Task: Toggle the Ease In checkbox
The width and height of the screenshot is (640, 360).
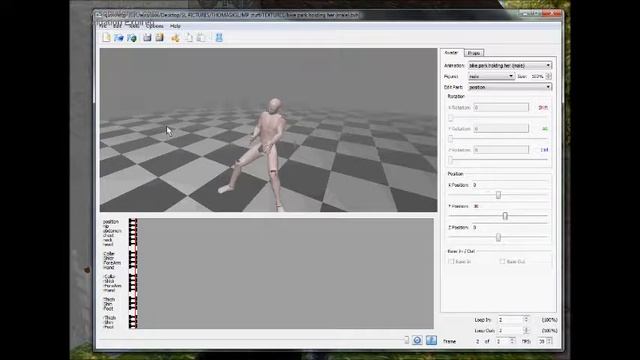Action: click(x=451, y=262)
